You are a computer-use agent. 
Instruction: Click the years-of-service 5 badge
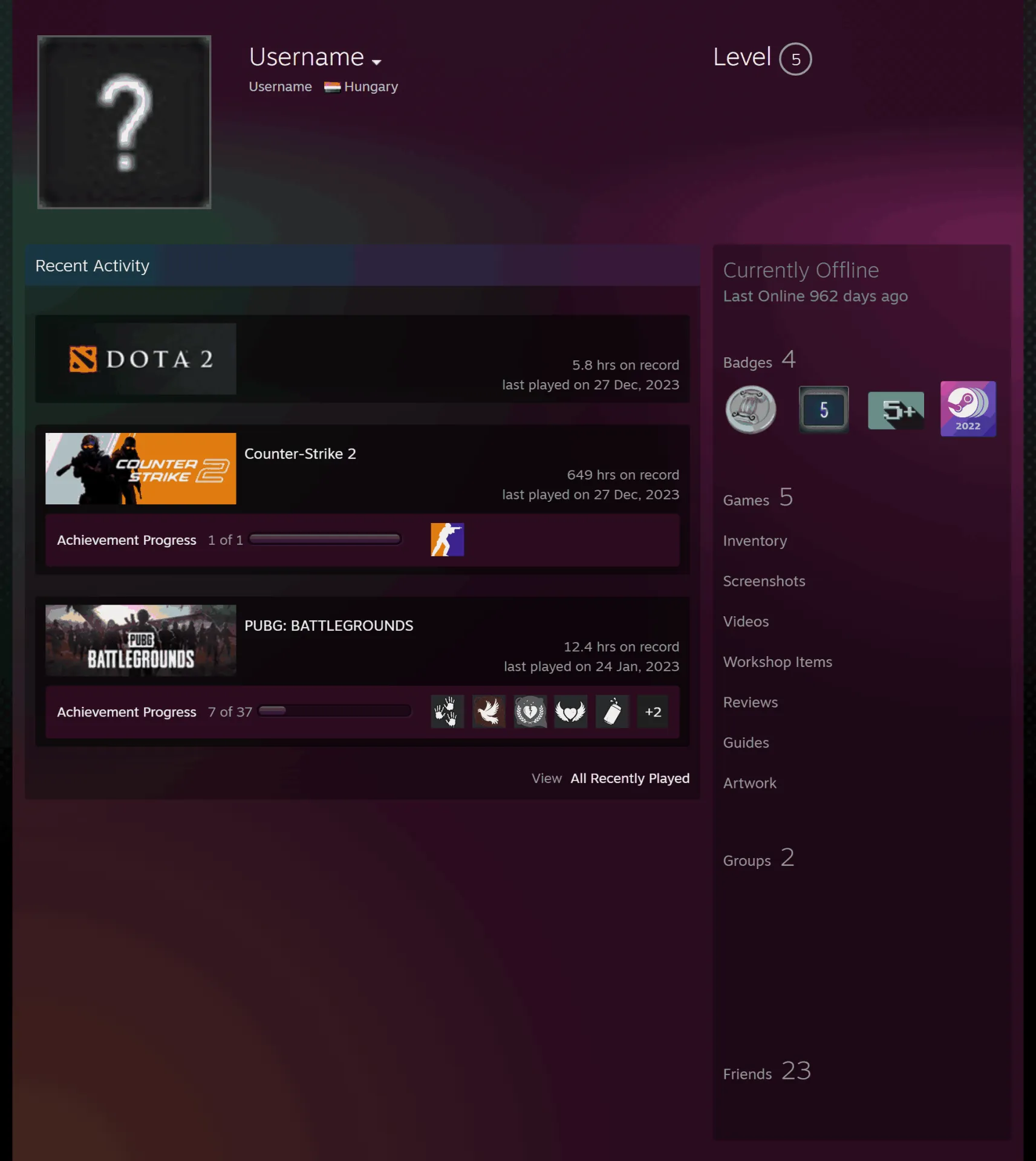click(x=824, y=409)
